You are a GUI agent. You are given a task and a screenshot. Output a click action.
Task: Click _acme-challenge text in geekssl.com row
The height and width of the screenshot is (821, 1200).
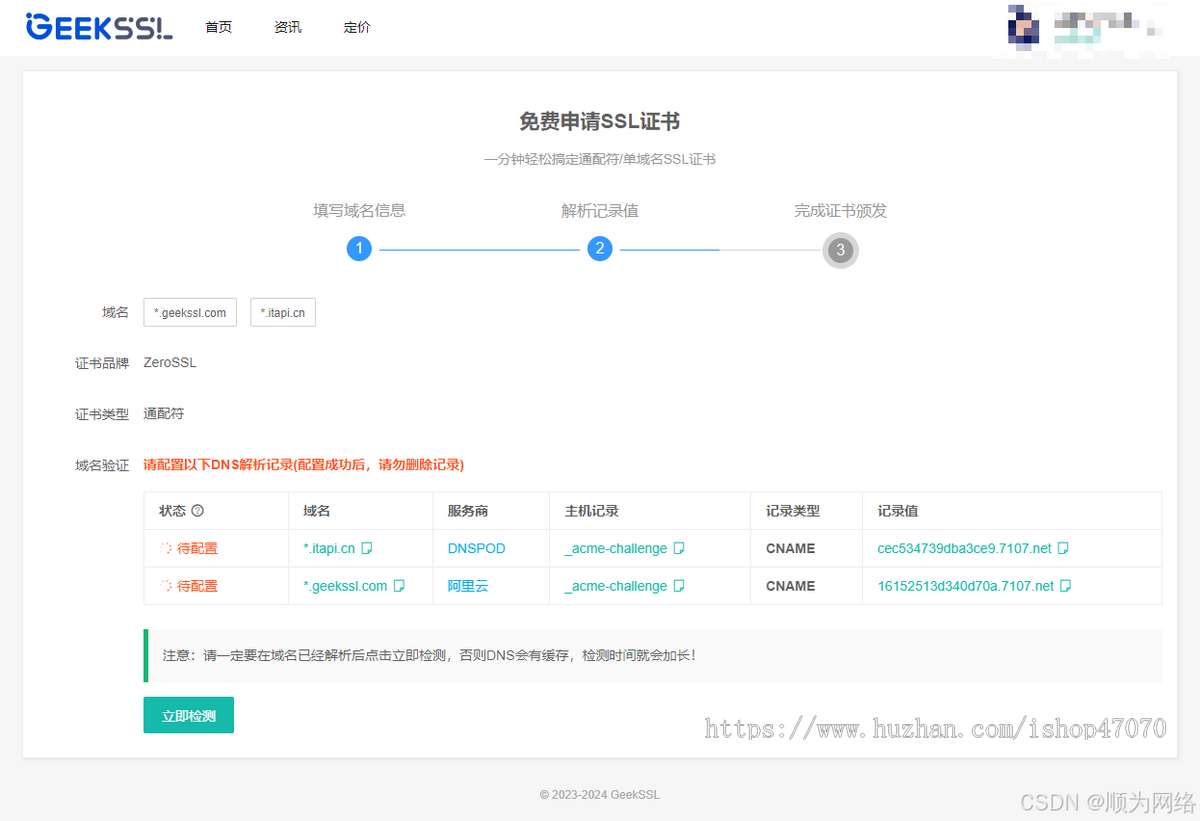(616, 586)
